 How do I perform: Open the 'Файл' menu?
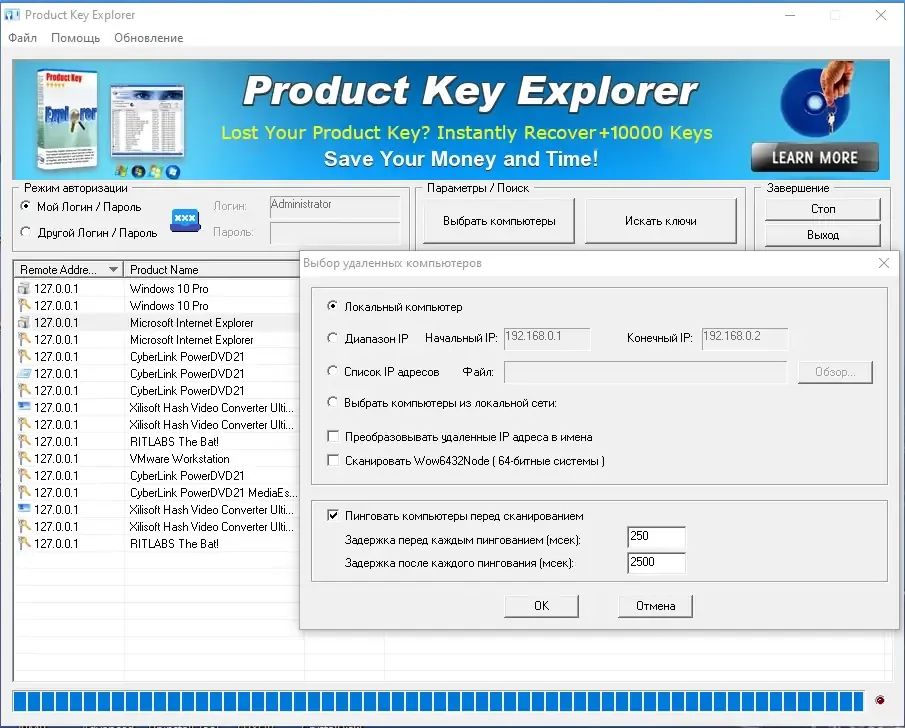23,38
